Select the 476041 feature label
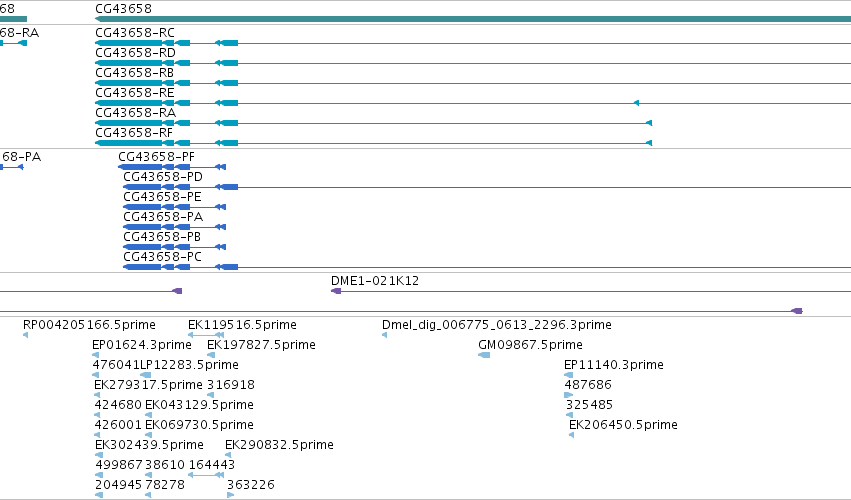This screenshot has width=851, height=500. click(116, 365)
